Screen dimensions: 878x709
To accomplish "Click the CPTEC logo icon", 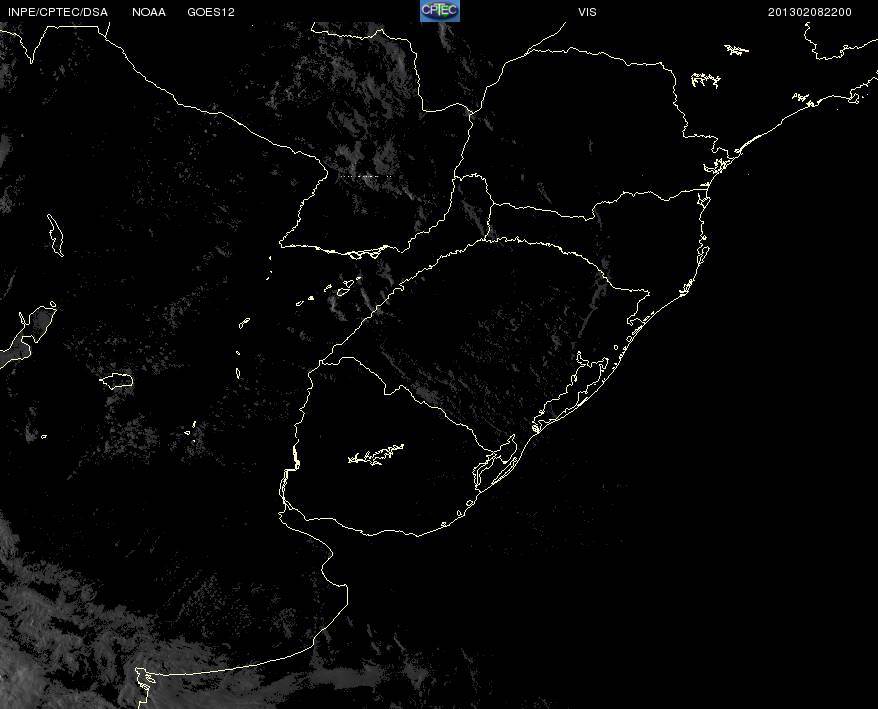I will coord(440,11).
